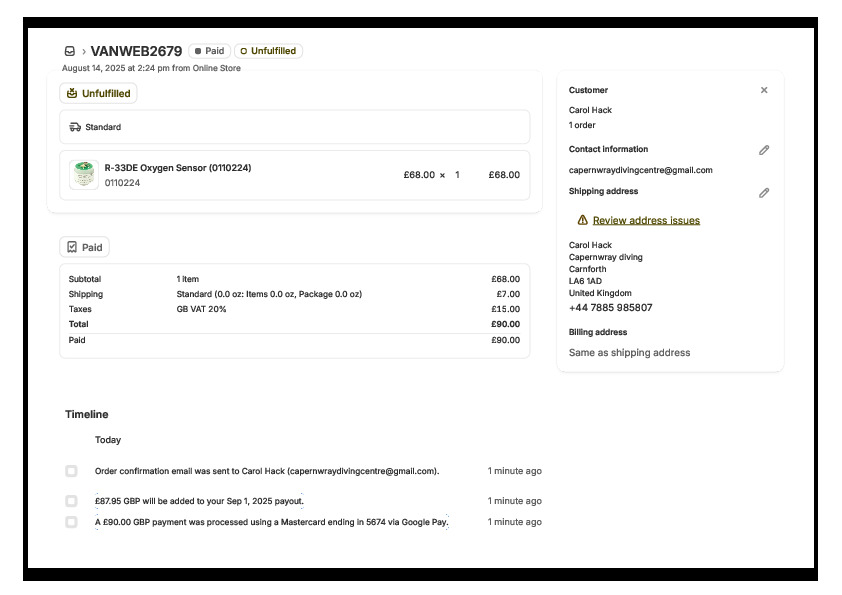The height and width of the screenshot is (595, 842).
Task: Tick checkbox for £87.95 payout event
Action: (71, 501)
